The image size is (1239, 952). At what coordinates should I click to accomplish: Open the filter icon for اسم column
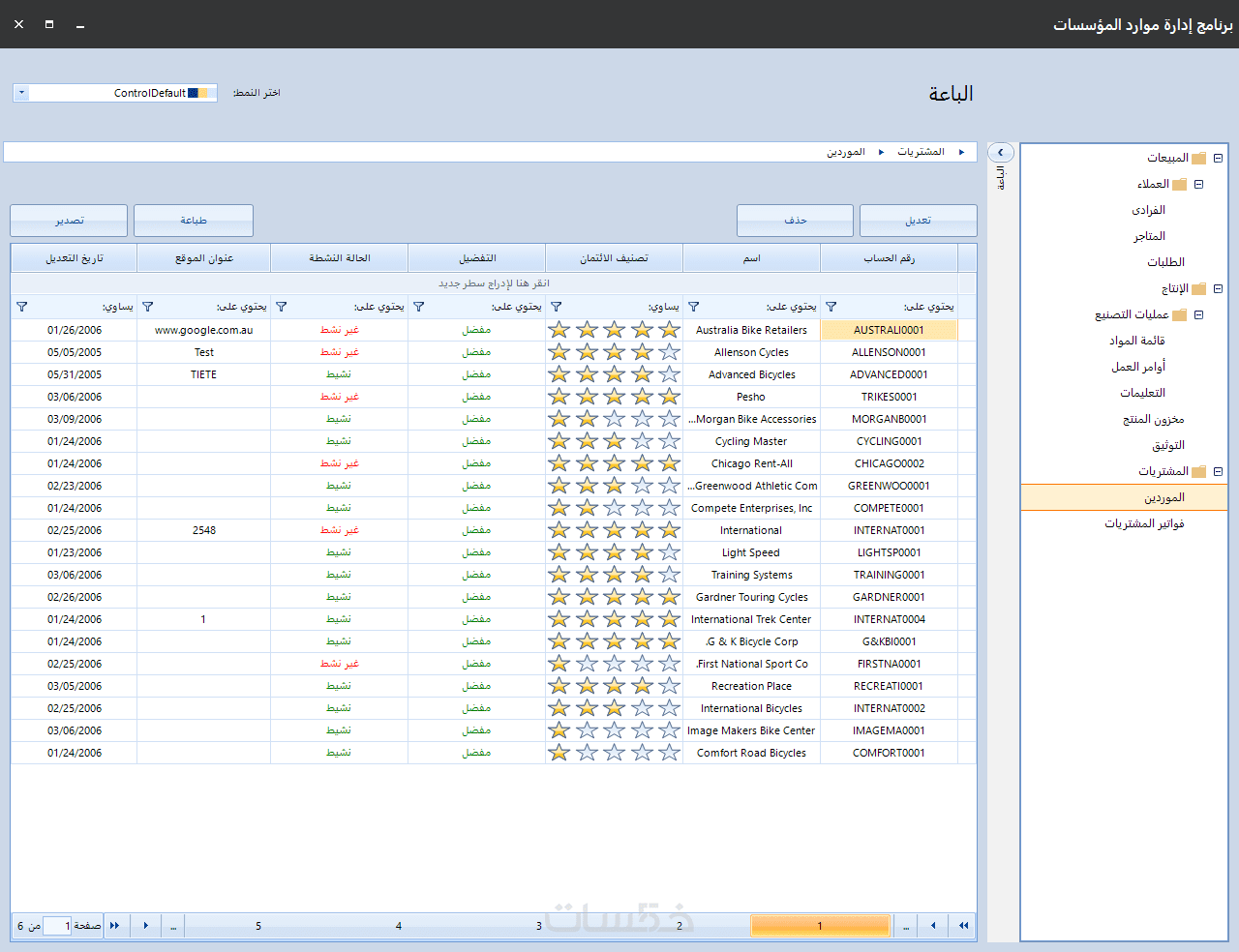click(x=693, y=307)
